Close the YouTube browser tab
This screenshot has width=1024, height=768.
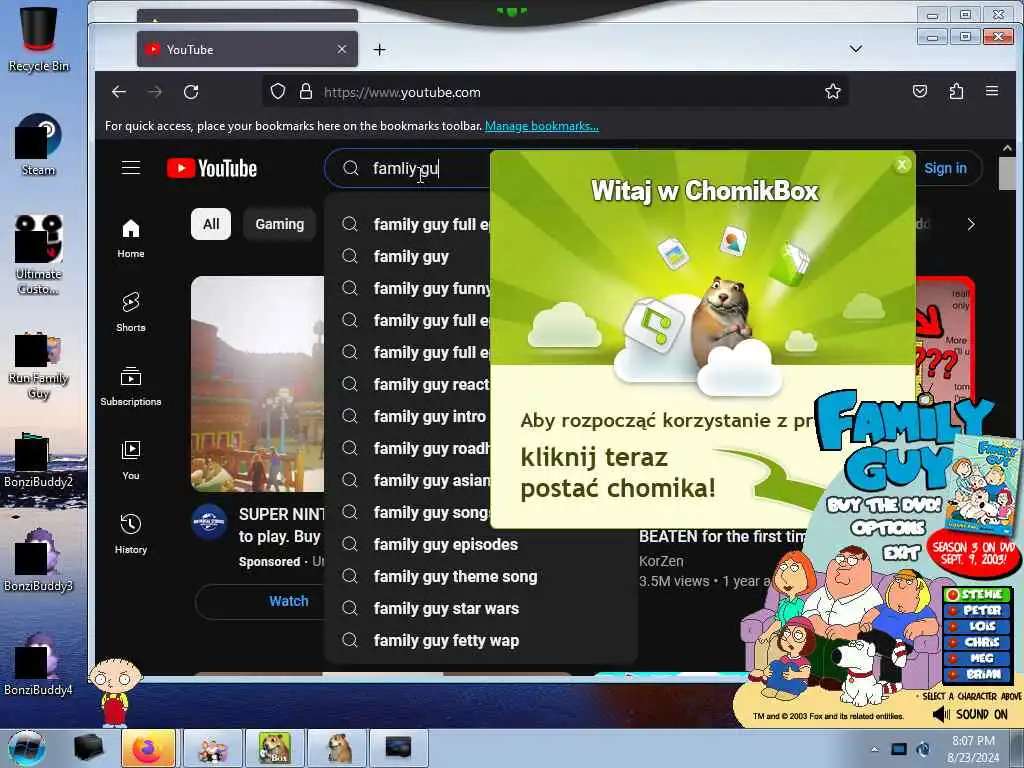click(x=342, y=49)
